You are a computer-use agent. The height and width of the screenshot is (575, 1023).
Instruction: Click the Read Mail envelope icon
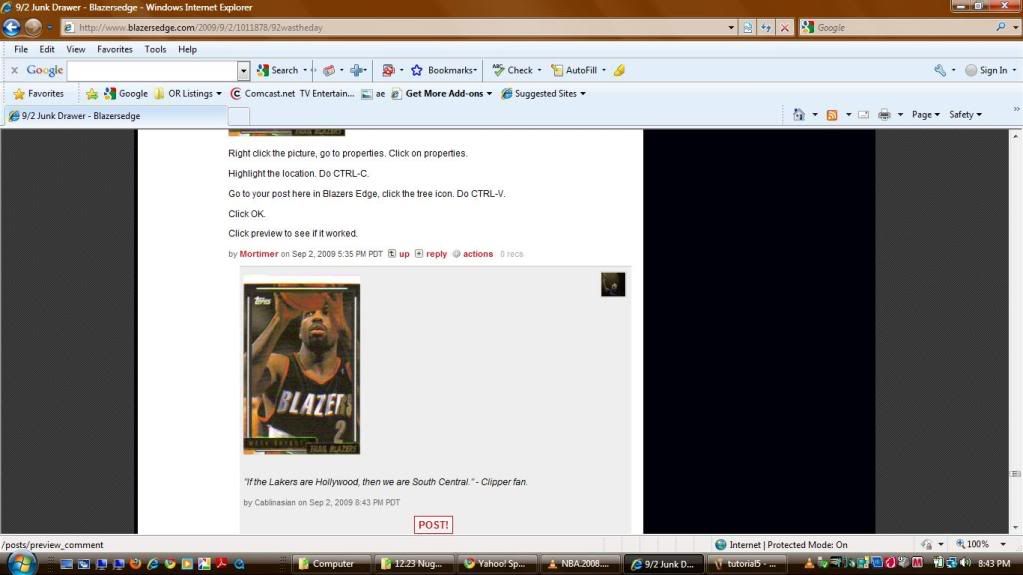[x=863, y=115]
